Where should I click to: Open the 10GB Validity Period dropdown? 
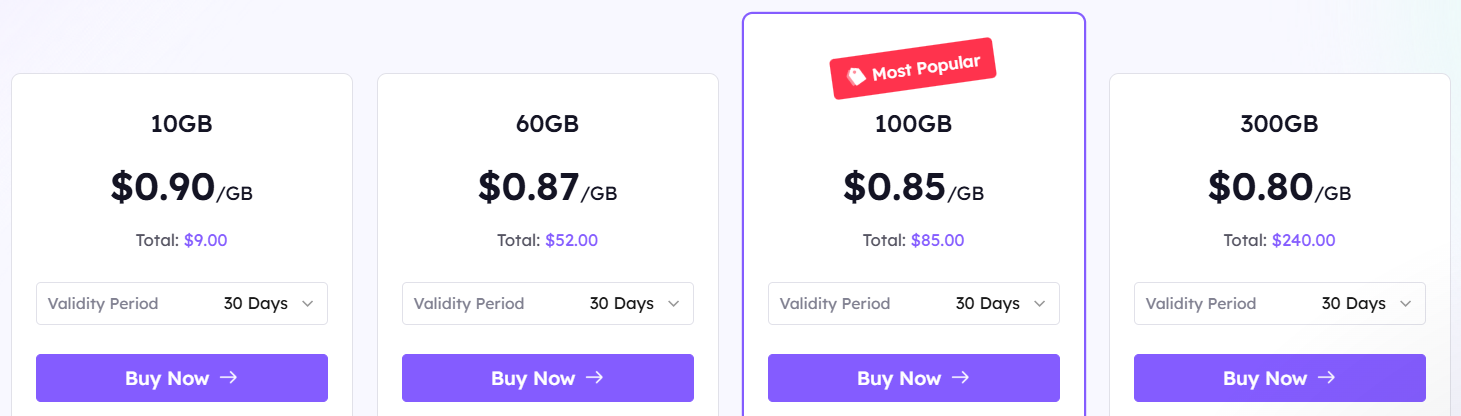[182, 303]
